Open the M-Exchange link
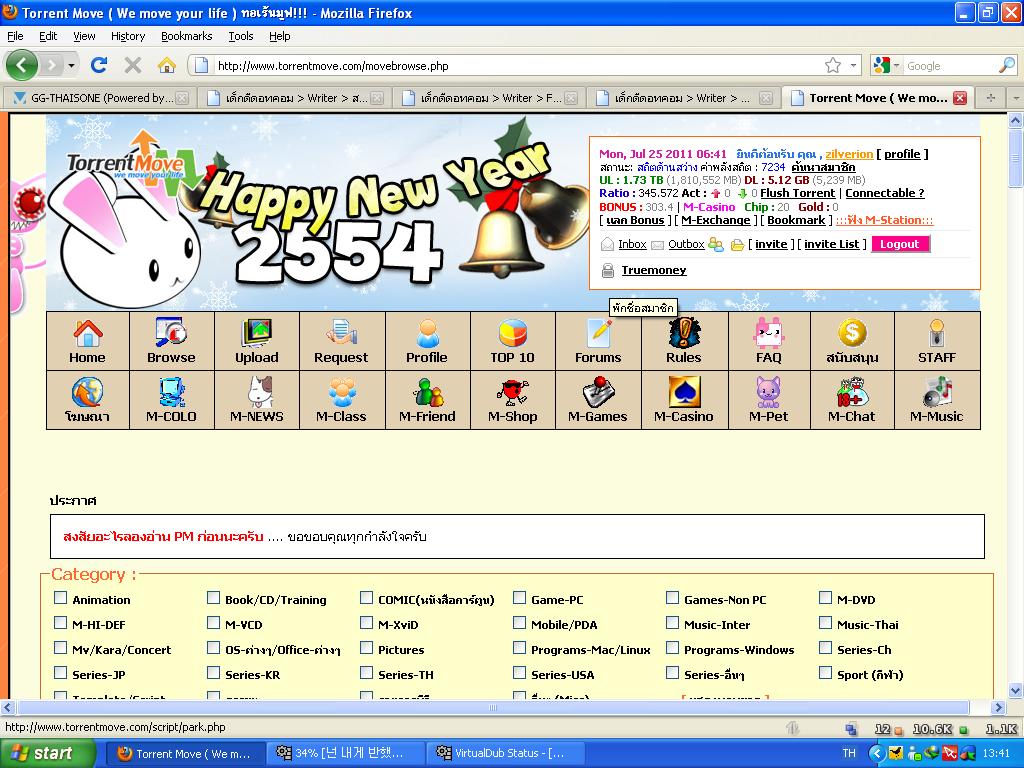This screenshot has width=1024, height=768. pos(716,220)
